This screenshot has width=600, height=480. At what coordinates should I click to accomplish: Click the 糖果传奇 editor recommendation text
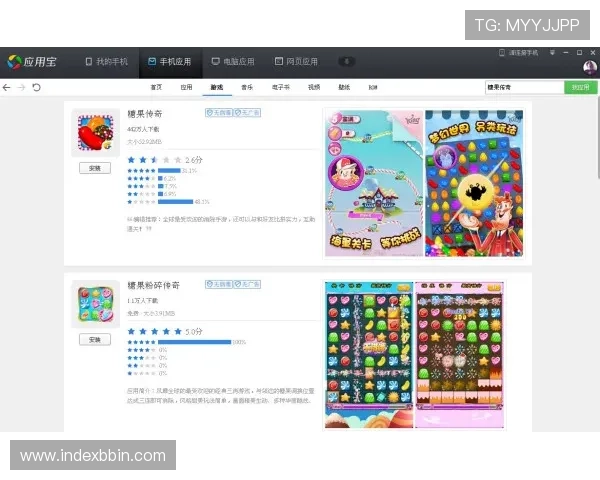221,224
